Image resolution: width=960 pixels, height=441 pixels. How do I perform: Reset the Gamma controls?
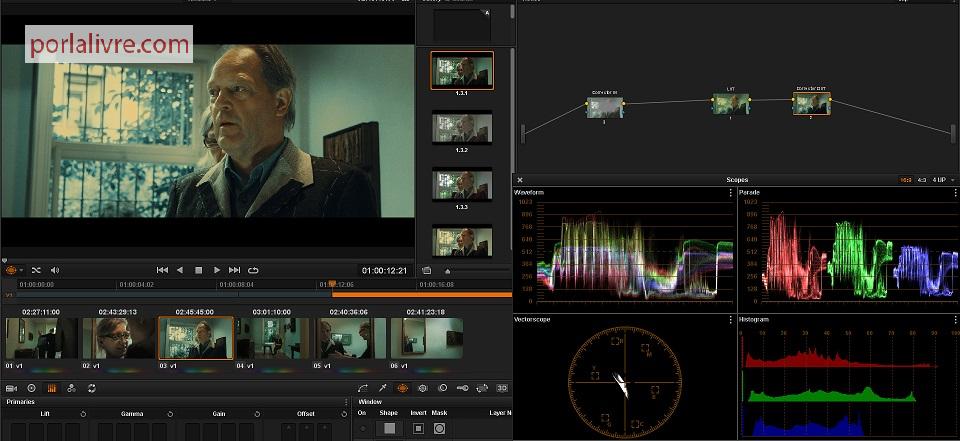[170, 414]
